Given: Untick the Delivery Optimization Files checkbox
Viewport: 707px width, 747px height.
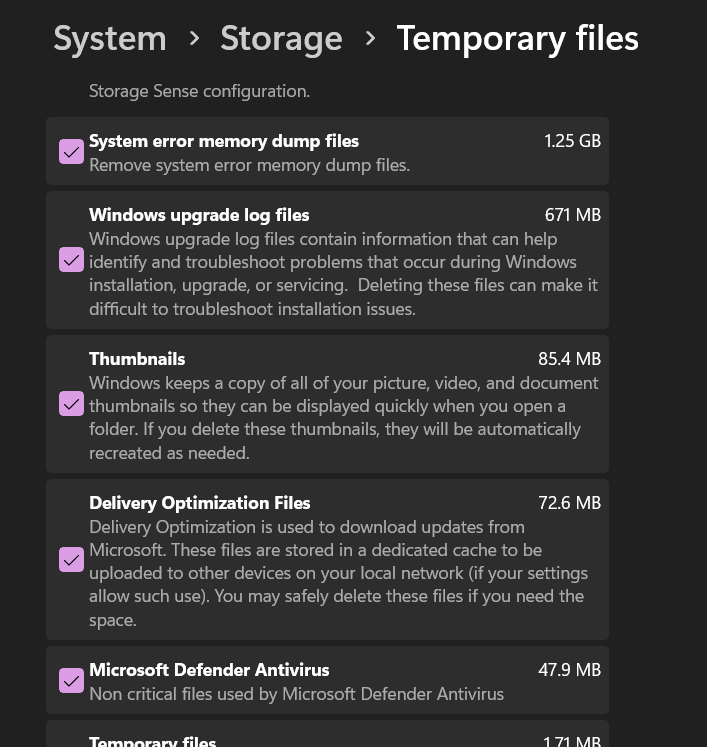Looking at the screenshot, I should pos(71,560).
